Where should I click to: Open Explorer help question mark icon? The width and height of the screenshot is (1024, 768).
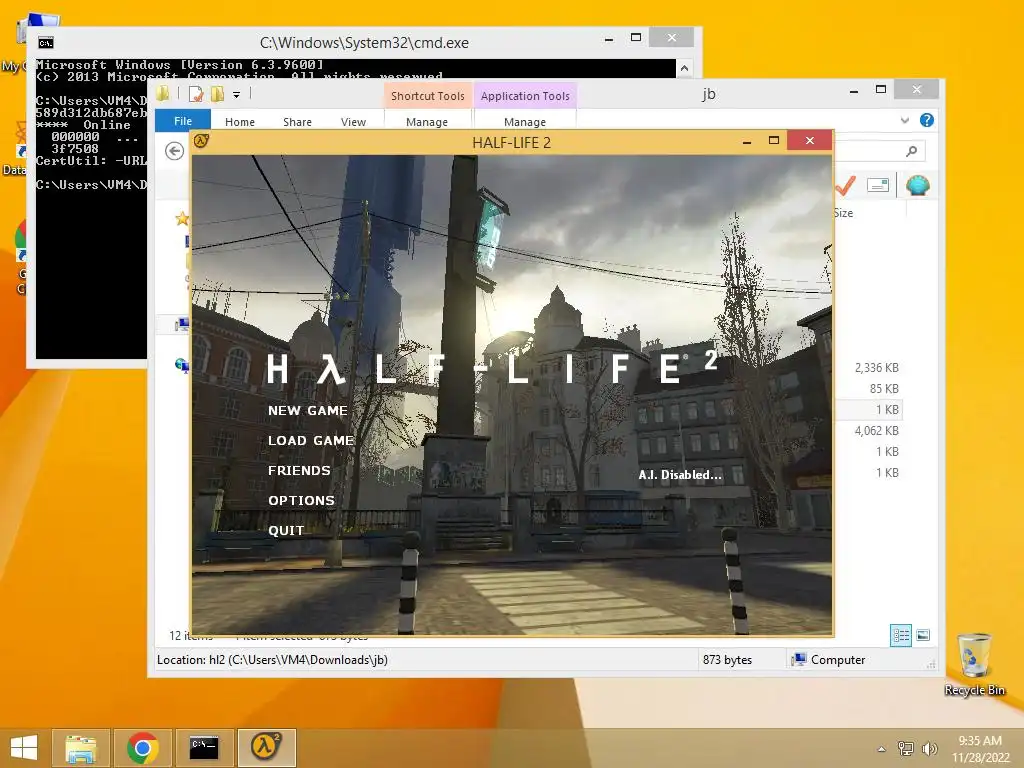pos(926,120)
